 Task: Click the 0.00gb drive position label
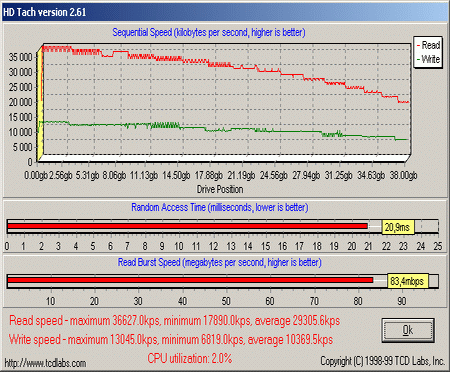pyautogui.click(x=36, y=175)
